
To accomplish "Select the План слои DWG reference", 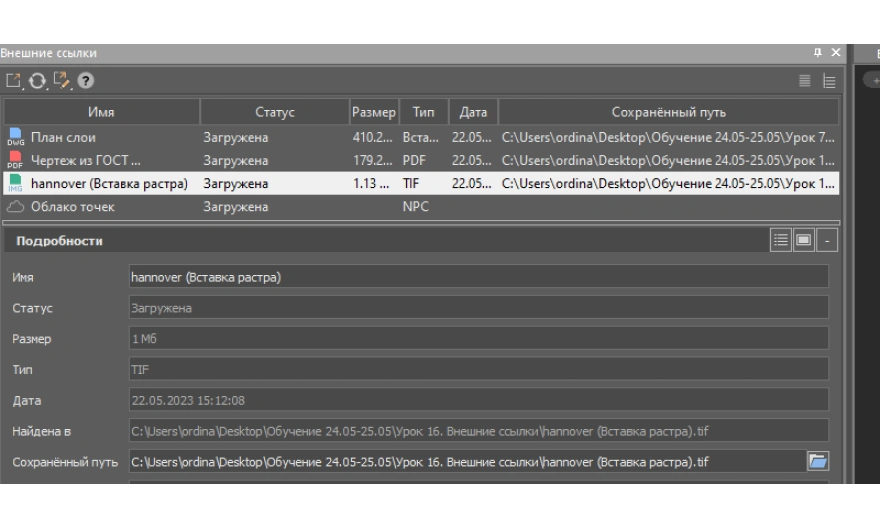I will (63, 137).
